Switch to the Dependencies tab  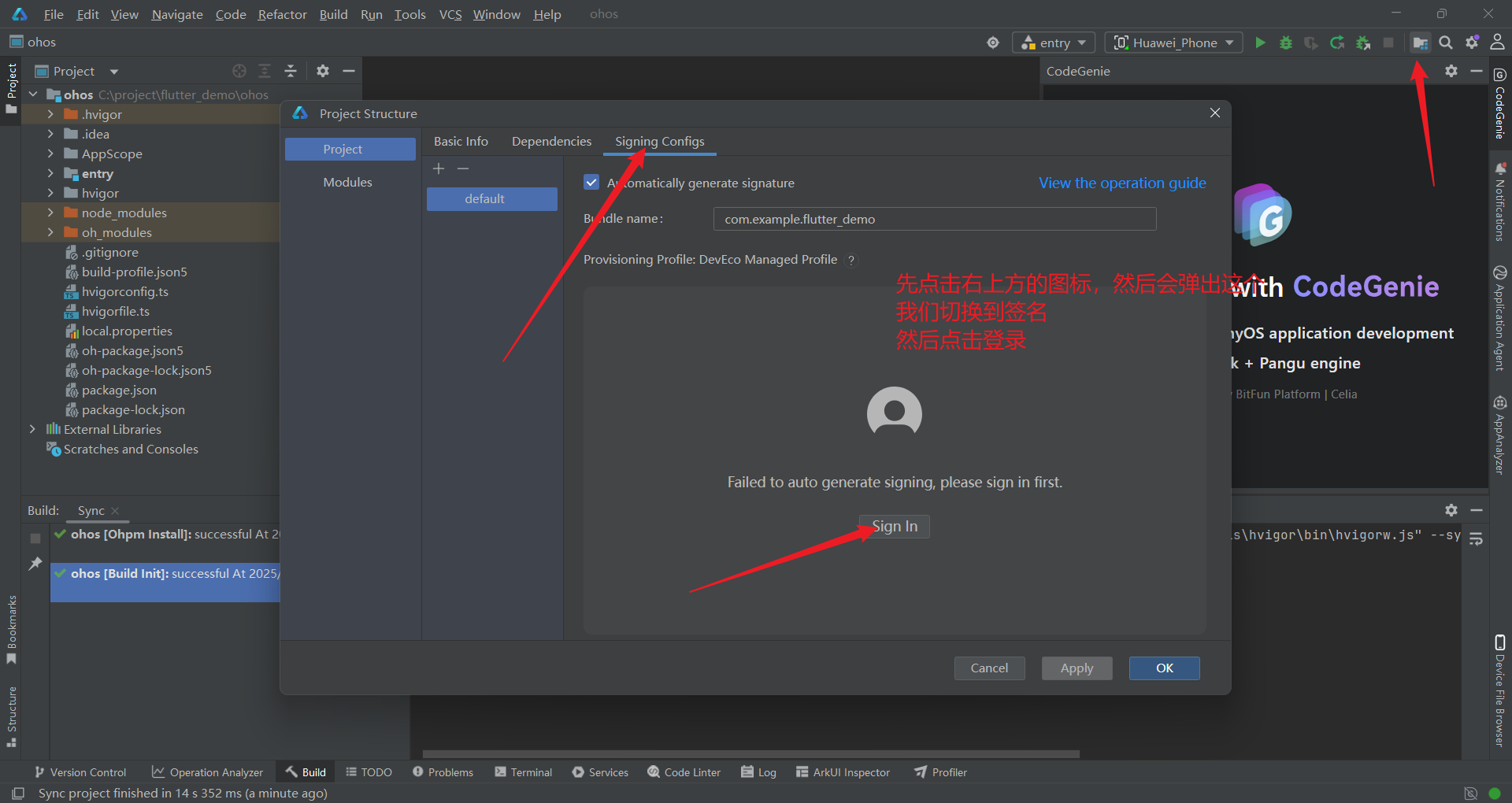[551, 141]
